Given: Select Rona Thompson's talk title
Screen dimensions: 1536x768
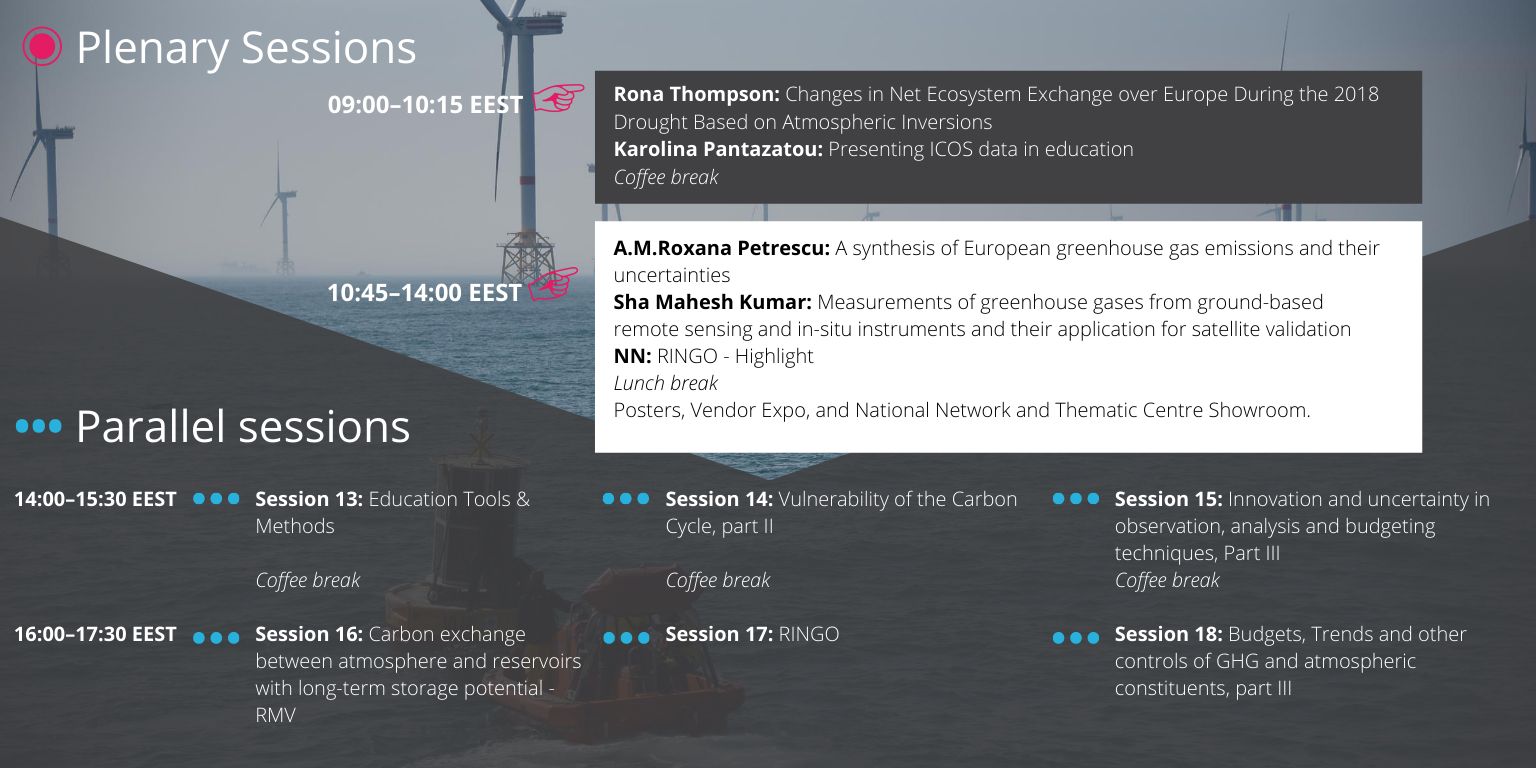Looking at the screenshot, I should pyautogui.click(x=995, y=107).
